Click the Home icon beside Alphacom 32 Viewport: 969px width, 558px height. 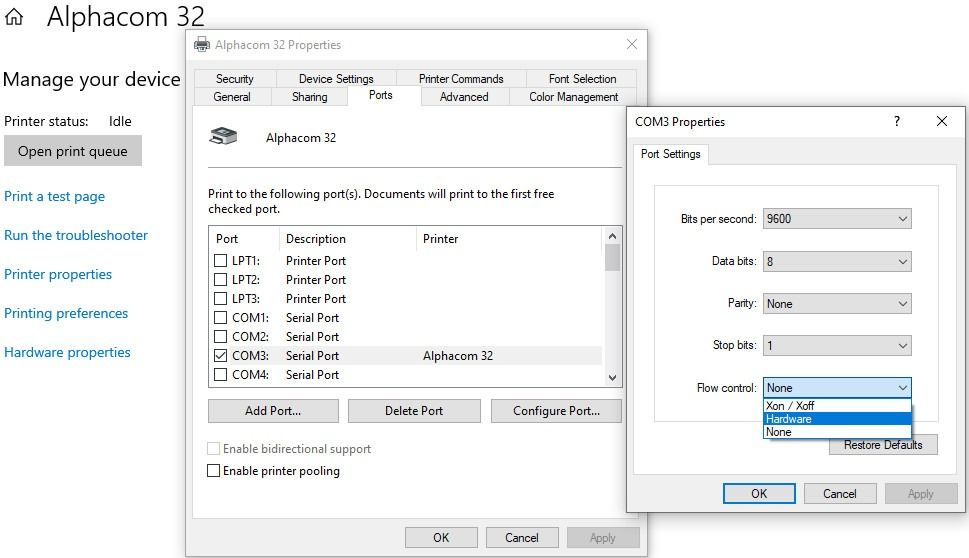(x=14, y=17)
